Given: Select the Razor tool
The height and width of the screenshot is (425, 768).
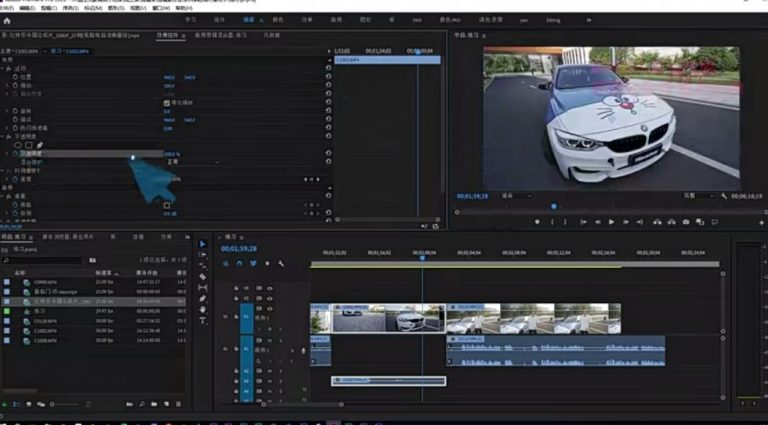Looking at the screenshot, I should click(x=202, y=276).
